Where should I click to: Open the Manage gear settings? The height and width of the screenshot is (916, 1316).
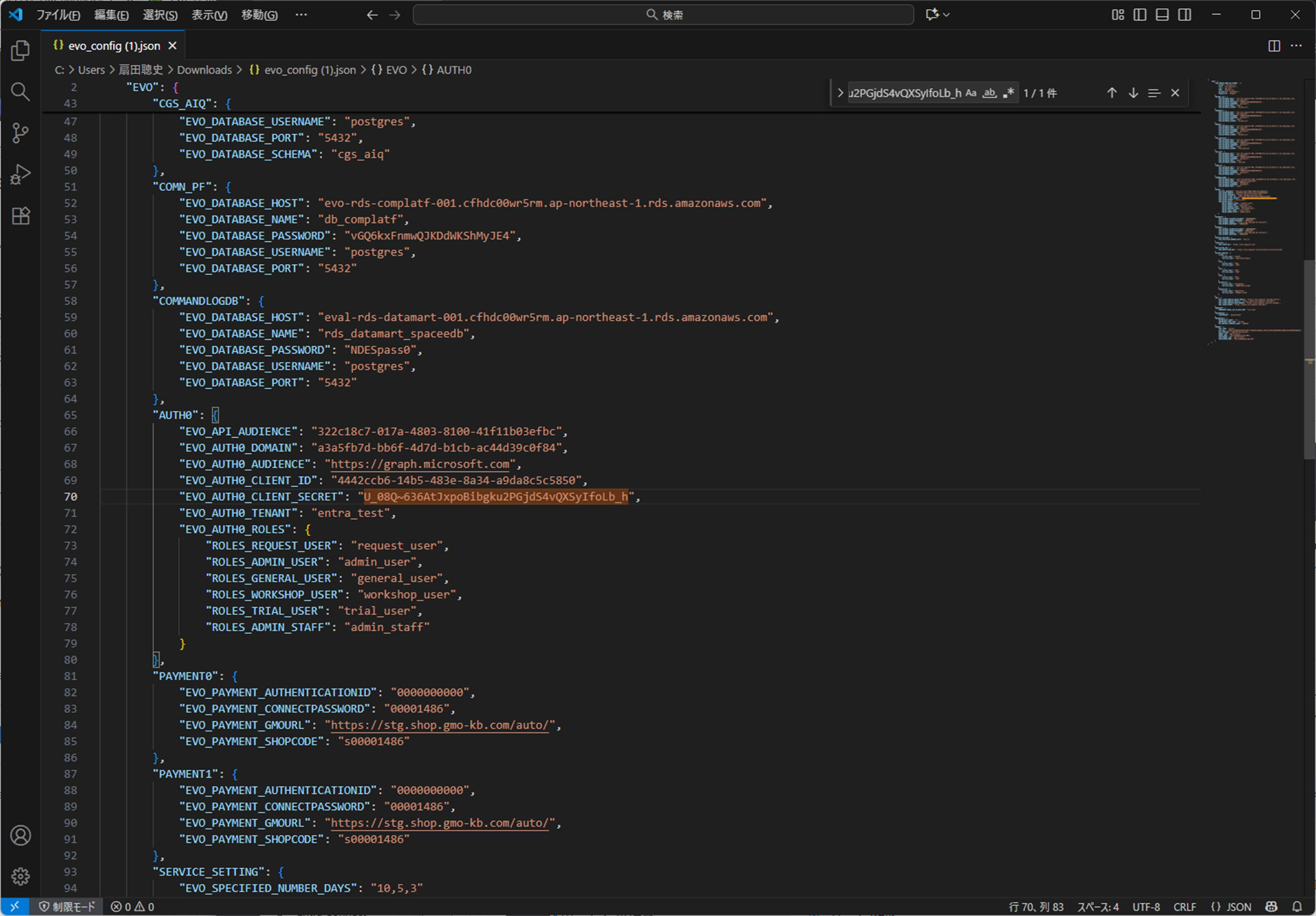coord(21,876)
